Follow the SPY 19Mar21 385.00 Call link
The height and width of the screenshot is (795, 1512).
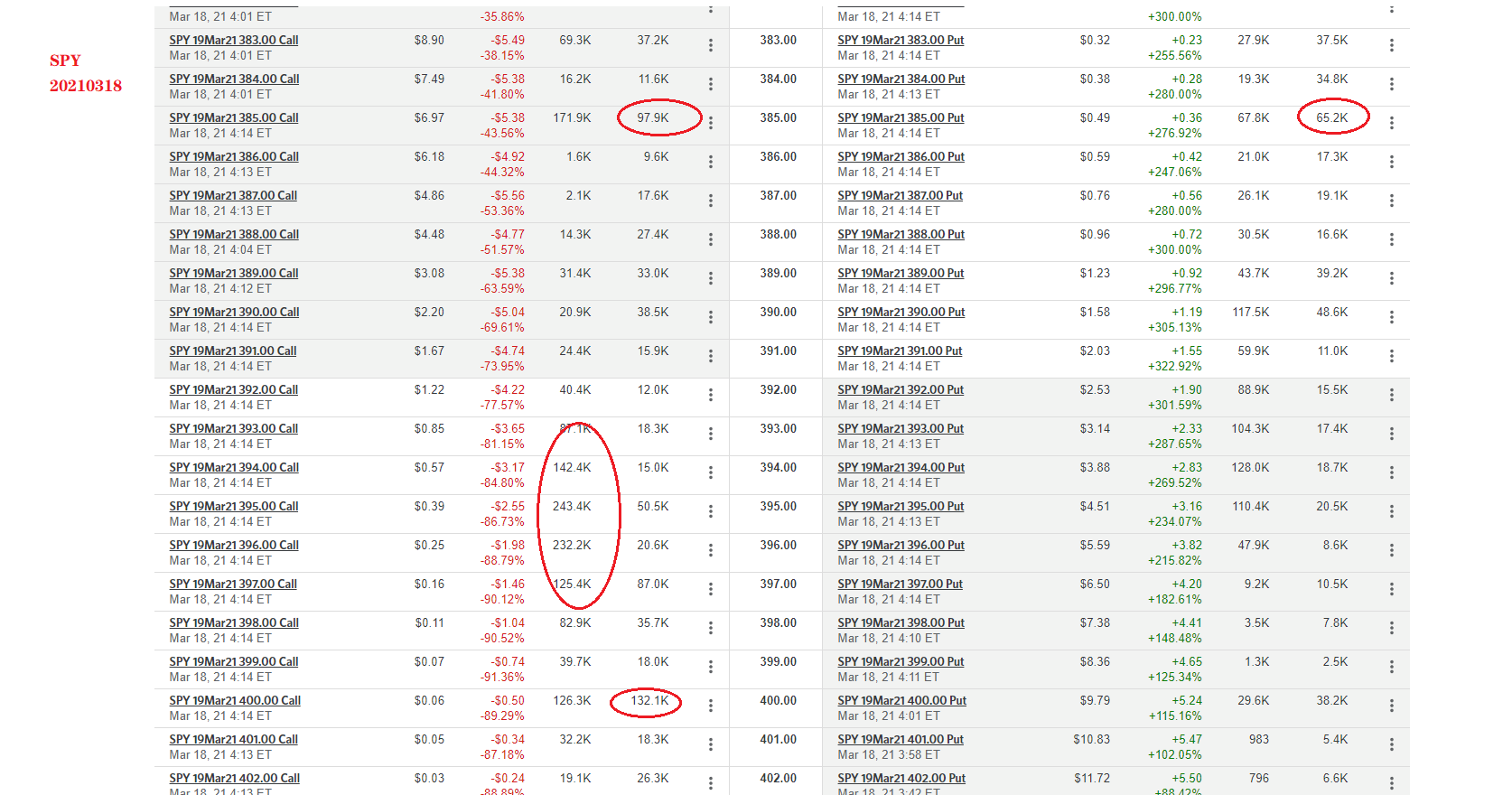[234, 118]
